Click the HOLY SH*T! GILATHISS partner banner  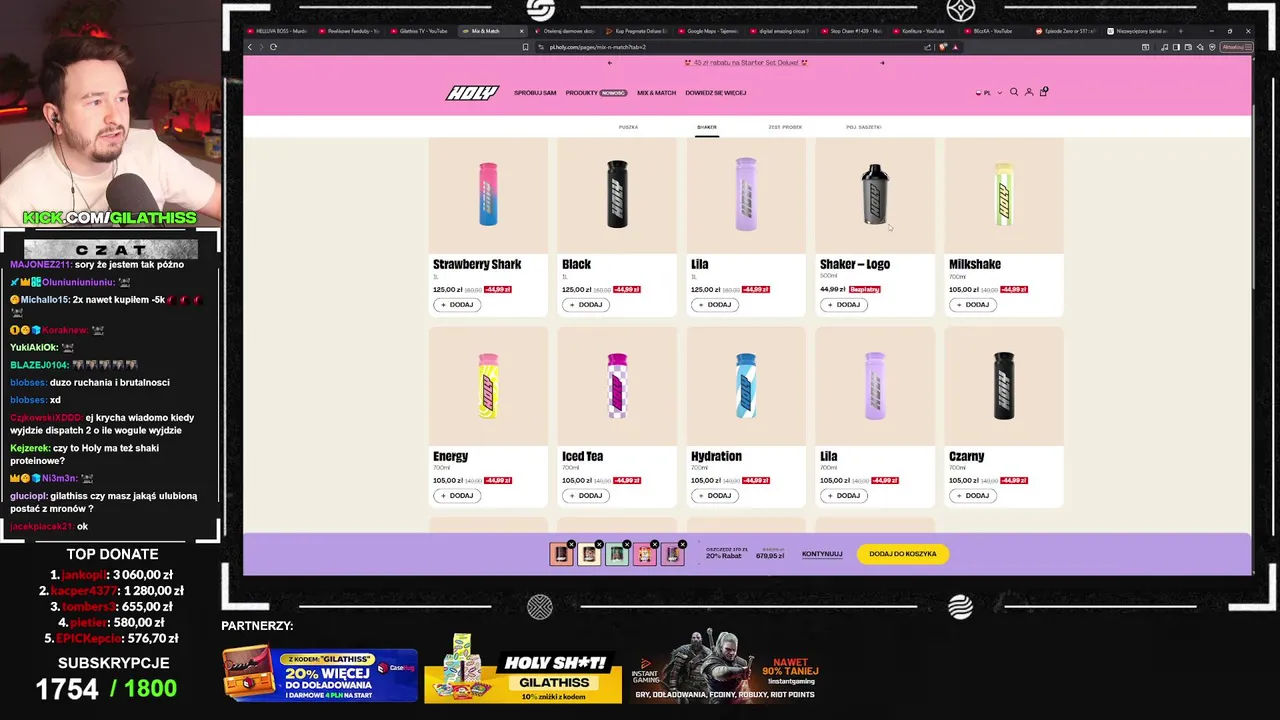point(523,668)
